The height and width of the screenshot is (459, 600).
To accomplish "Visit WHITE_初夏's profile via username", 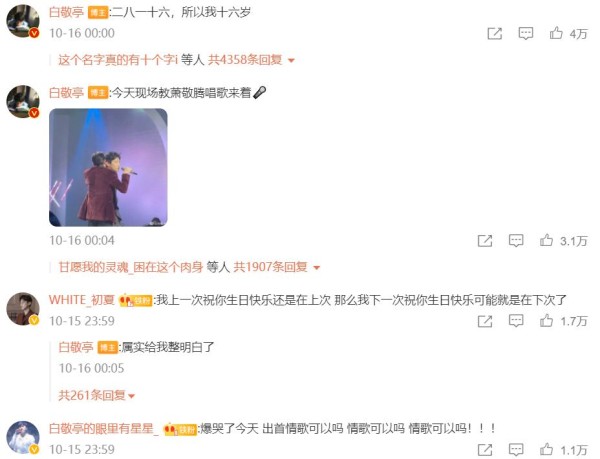I will [82, 299].
